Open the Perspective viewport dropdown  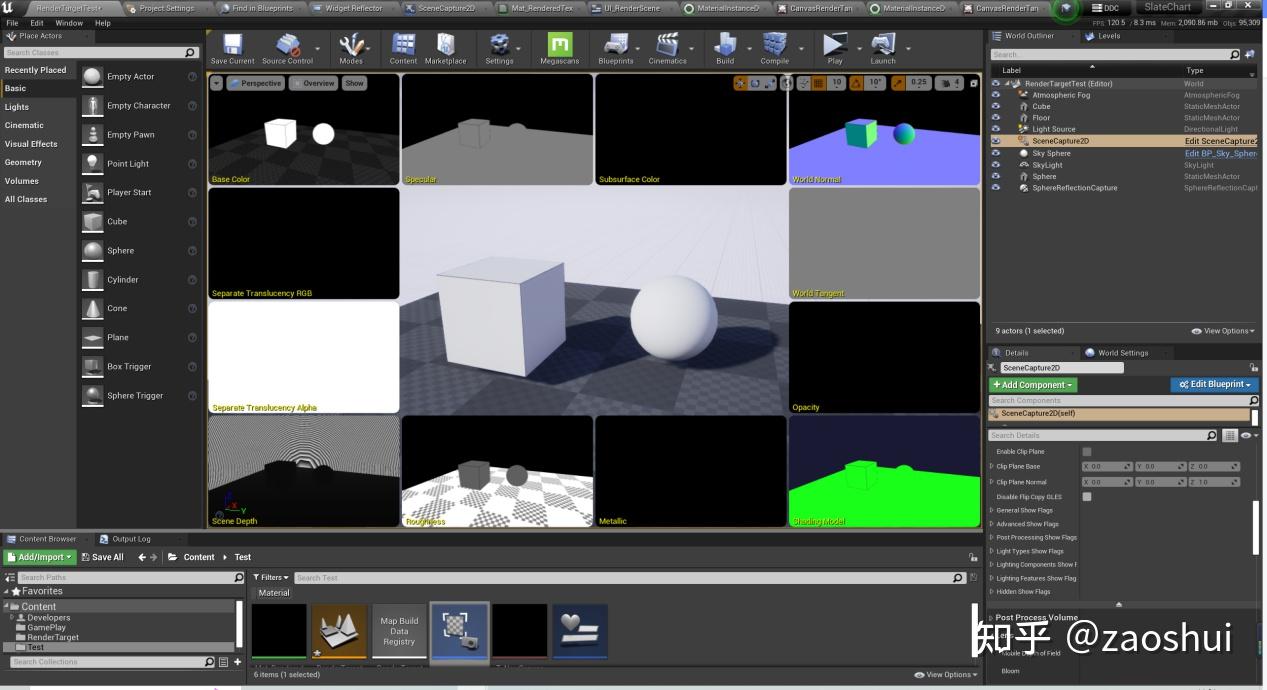coord(259,83)
